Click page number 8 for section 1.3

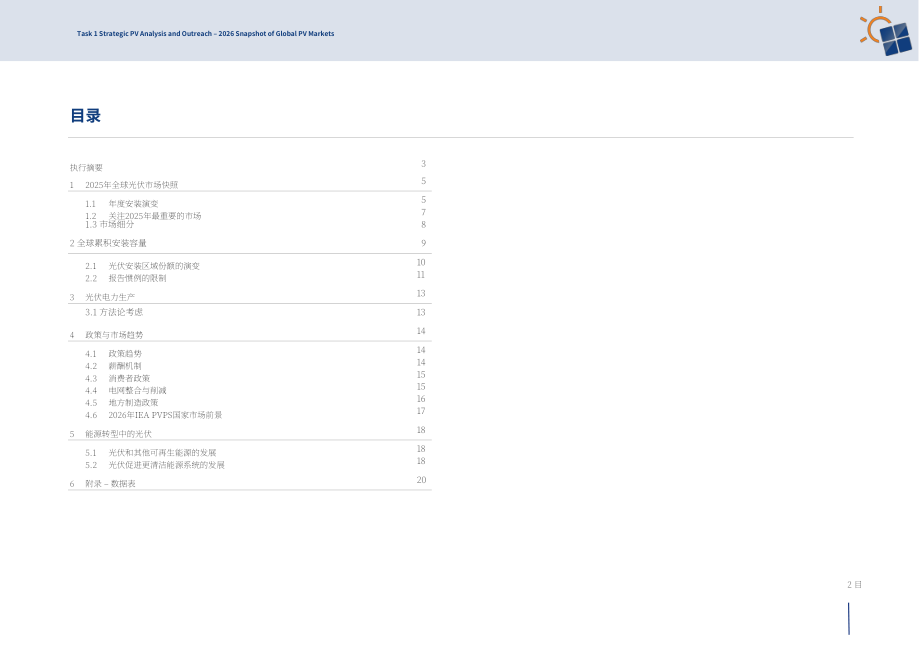424,225
